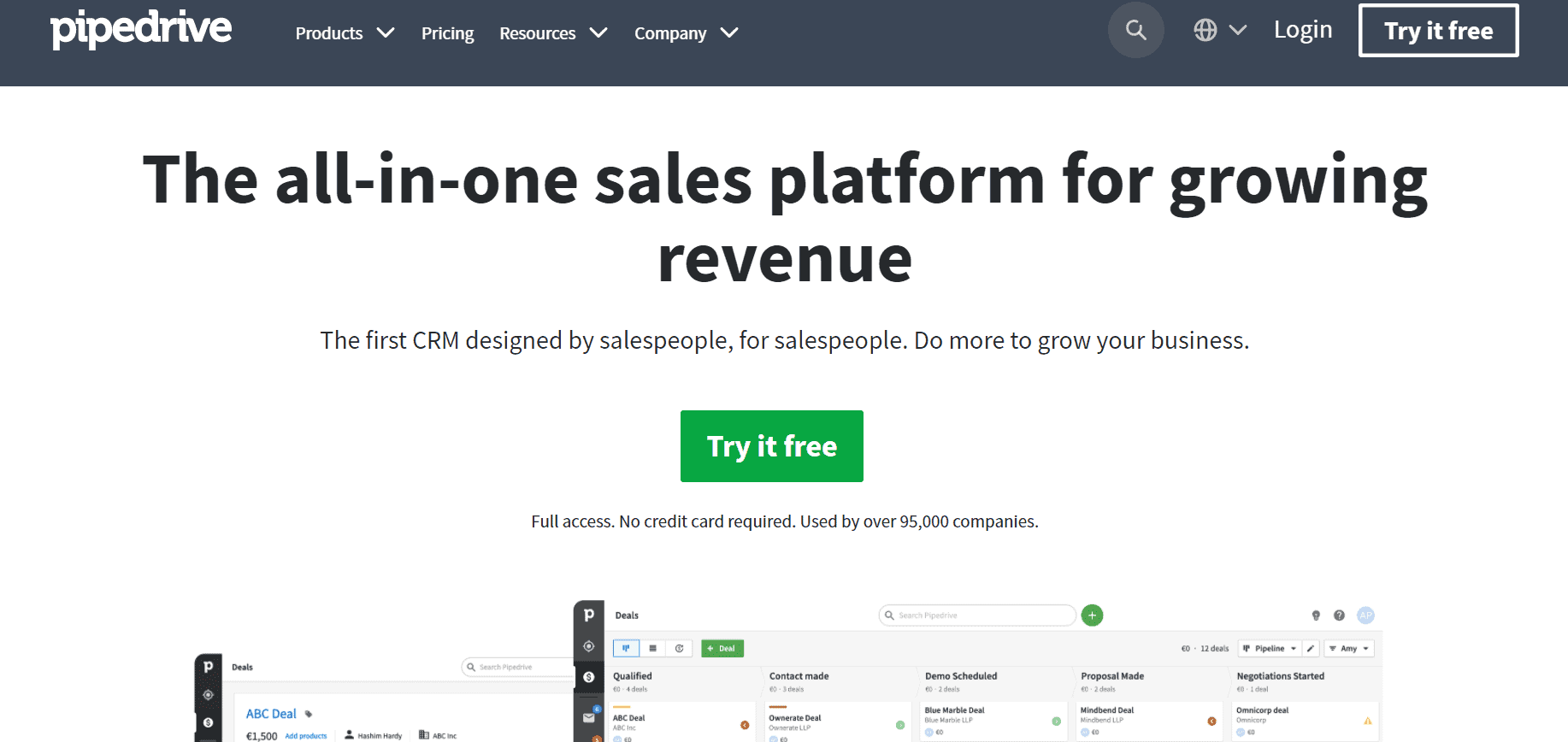1568x742 pixels.
Task: Click the leads target icon in main Deals sidebar
Action: tap(589, 646)
